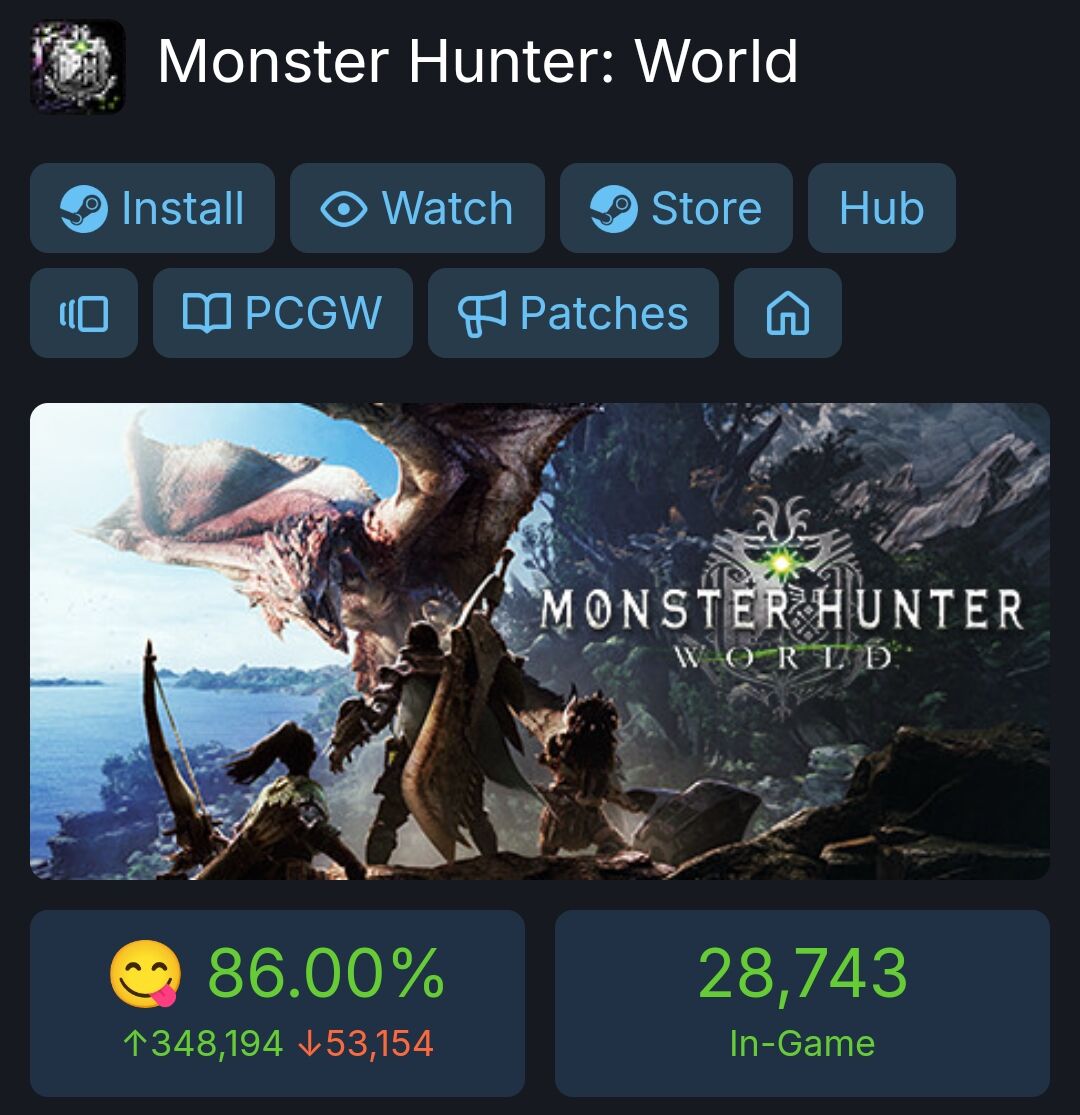Click the book icon beside PCGW
This screenshot has height=1115, width=1080.
point(207,313)
